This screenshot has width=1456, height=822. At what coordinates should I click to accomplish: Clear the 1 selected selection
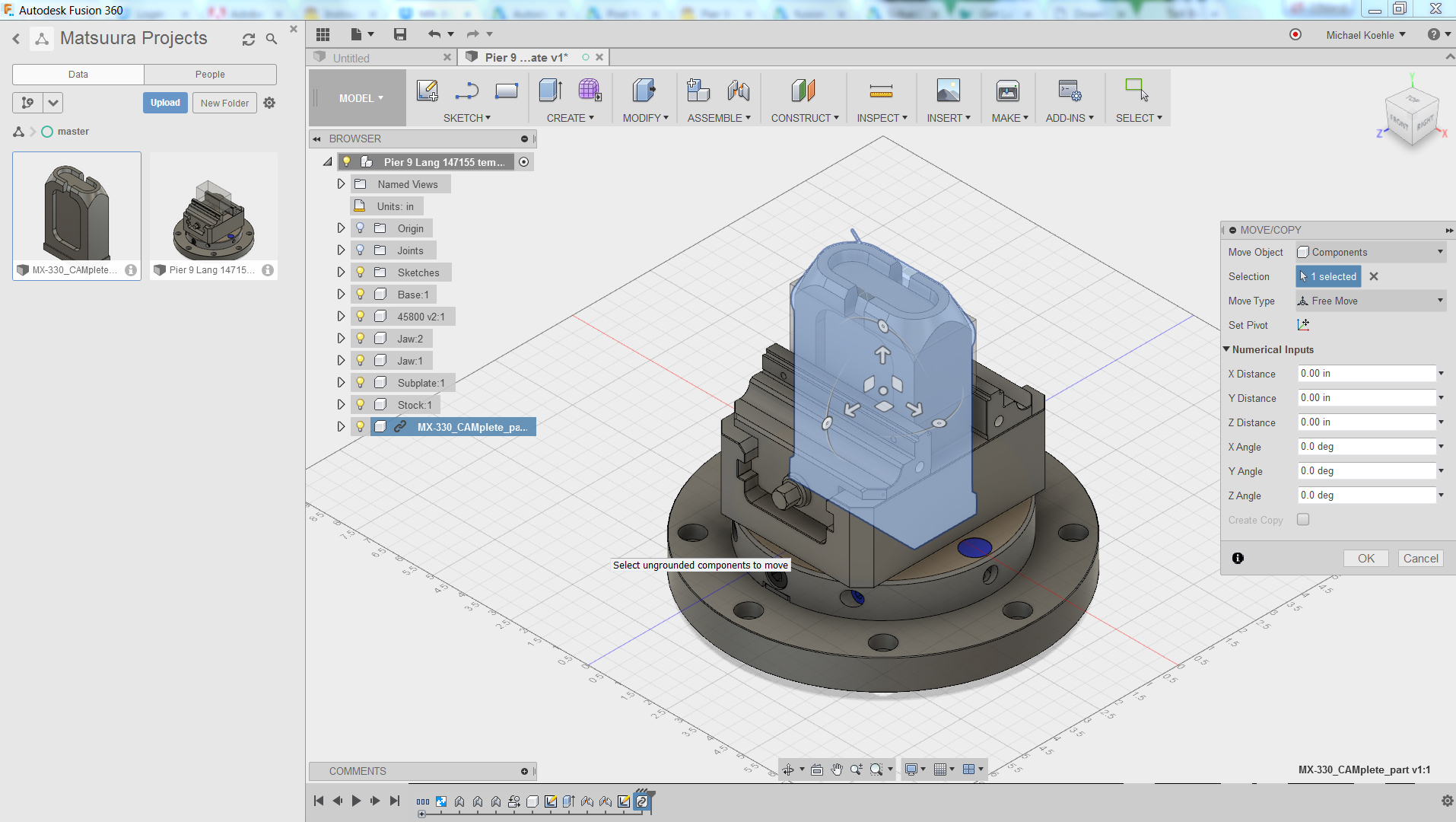pos(1374,276)
